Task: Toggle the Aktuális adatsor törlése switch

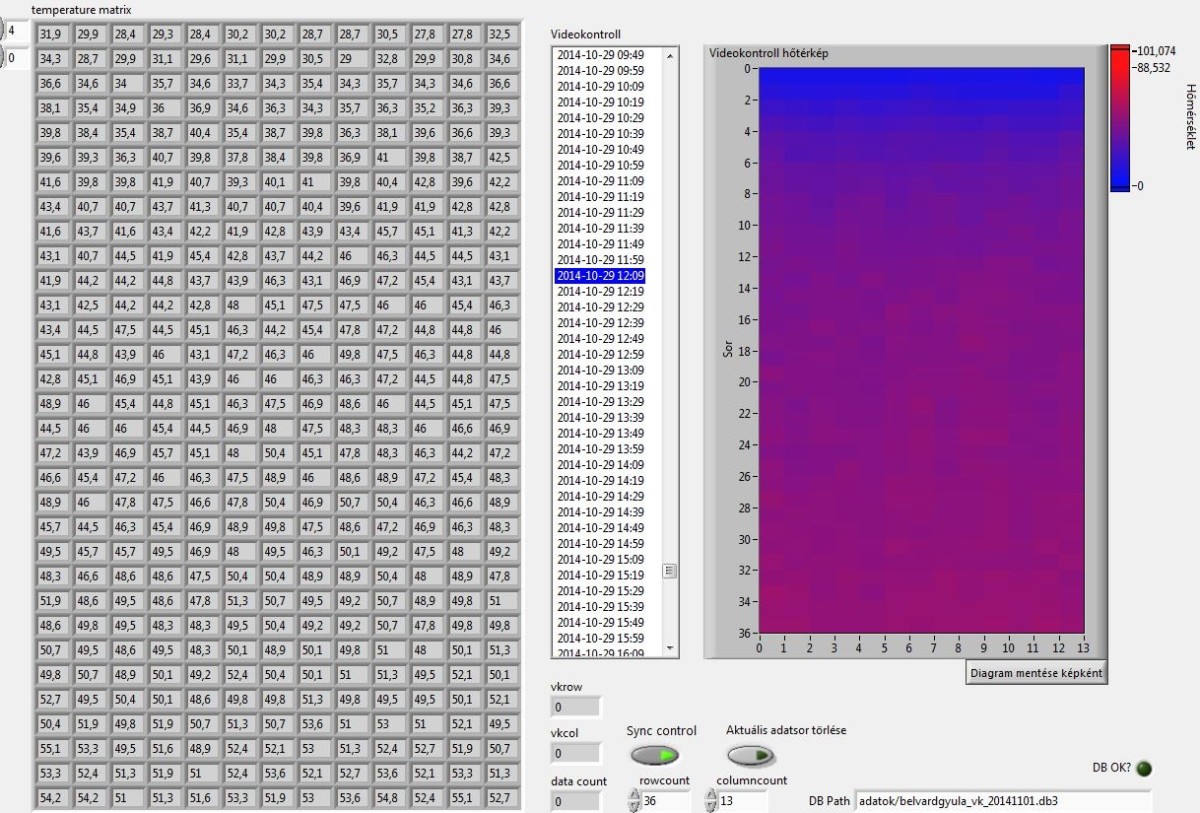Action: click(749, 755)
